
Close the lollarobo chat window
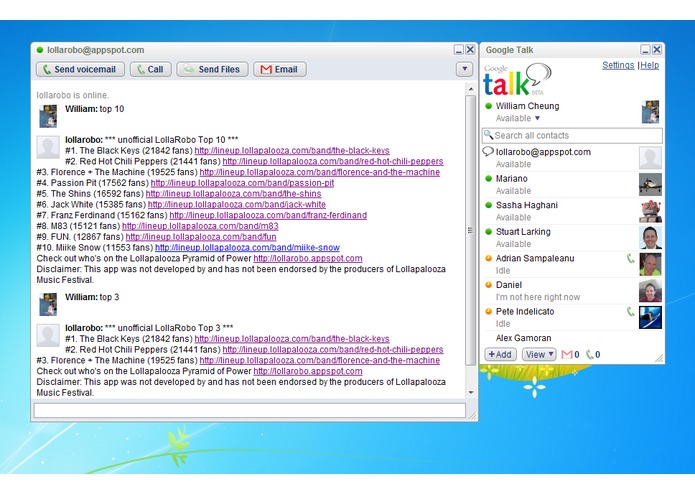470,50
